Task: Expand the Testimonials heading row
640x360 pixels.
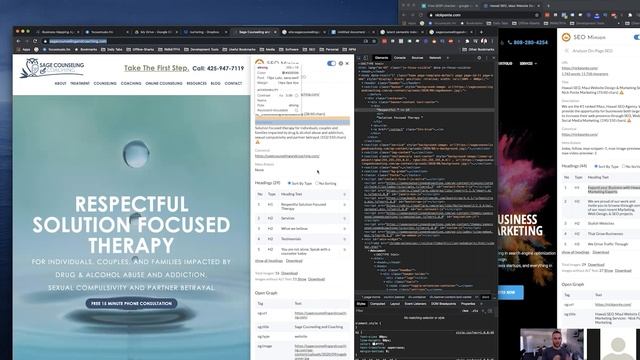Action: coord(344,239)
